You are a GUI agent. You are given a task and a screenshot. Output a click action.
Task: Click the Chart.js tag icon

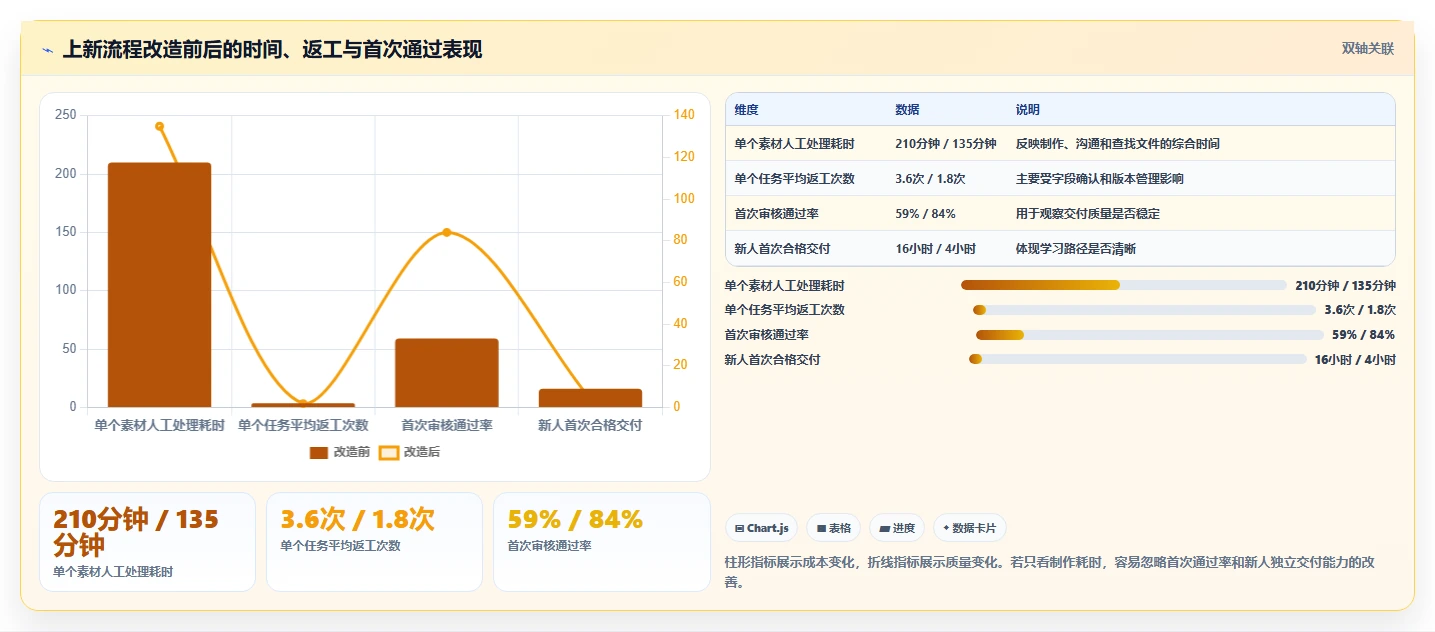[739, 528]
